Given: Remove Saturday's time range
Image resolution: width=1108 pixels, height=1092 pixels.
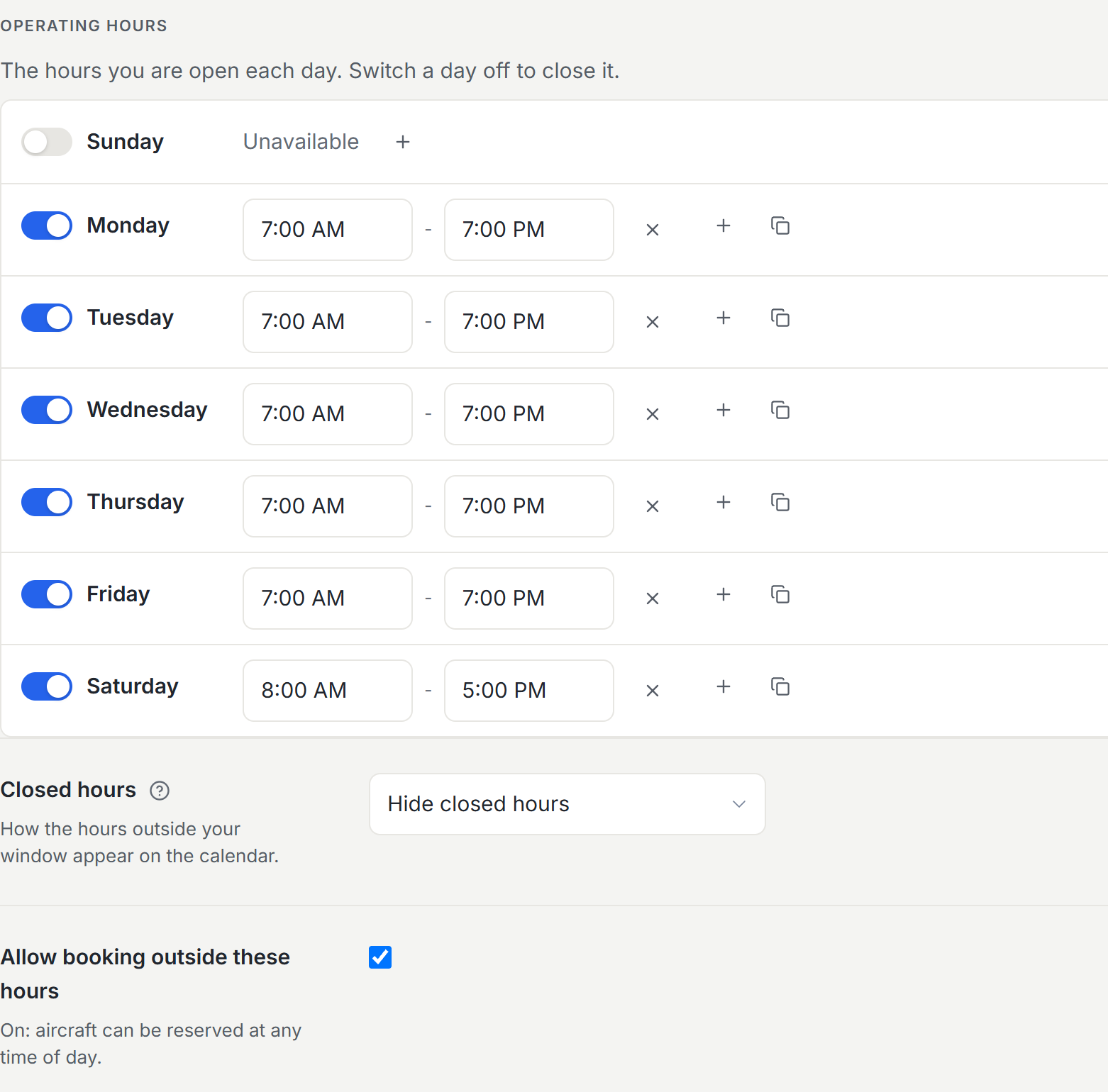Looking at the screenshot, I should tap(653, 691).
